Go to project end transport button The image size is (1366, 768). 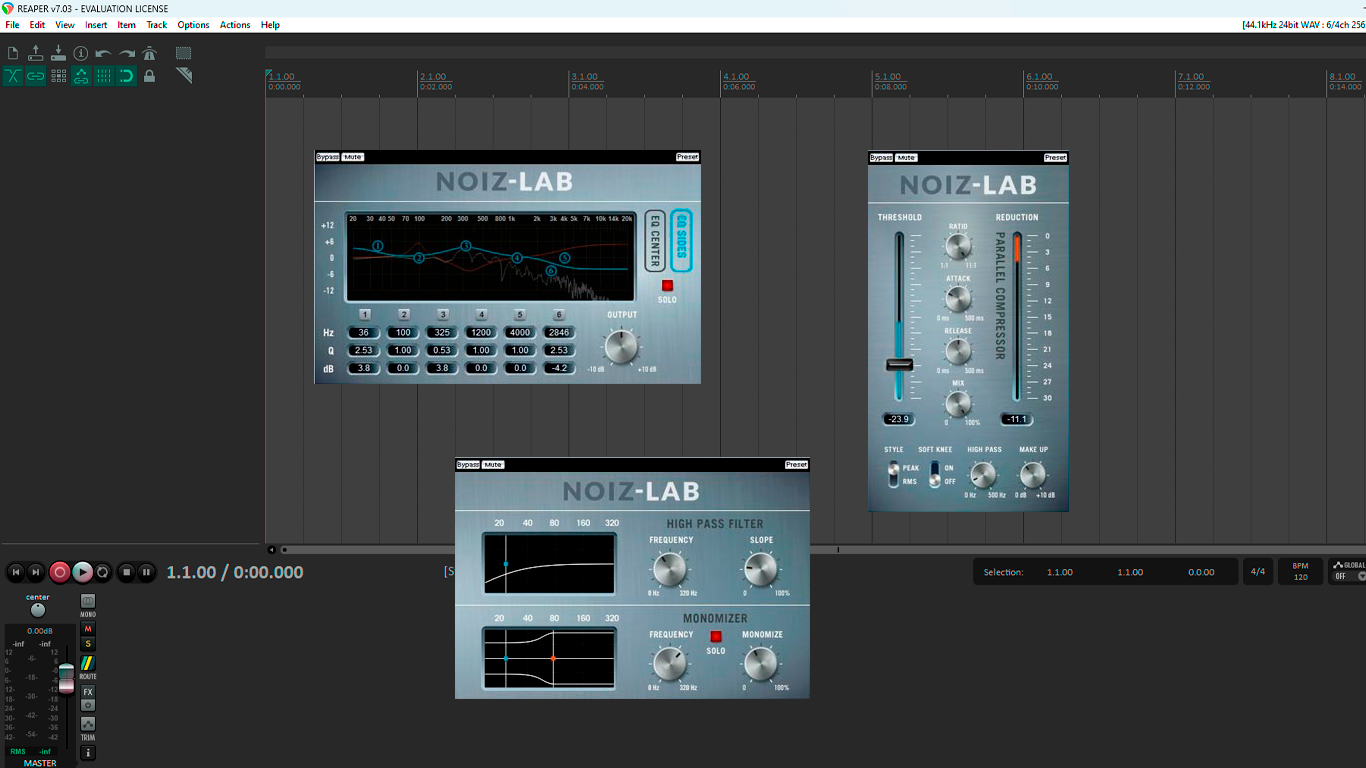(x=36, y=572)
